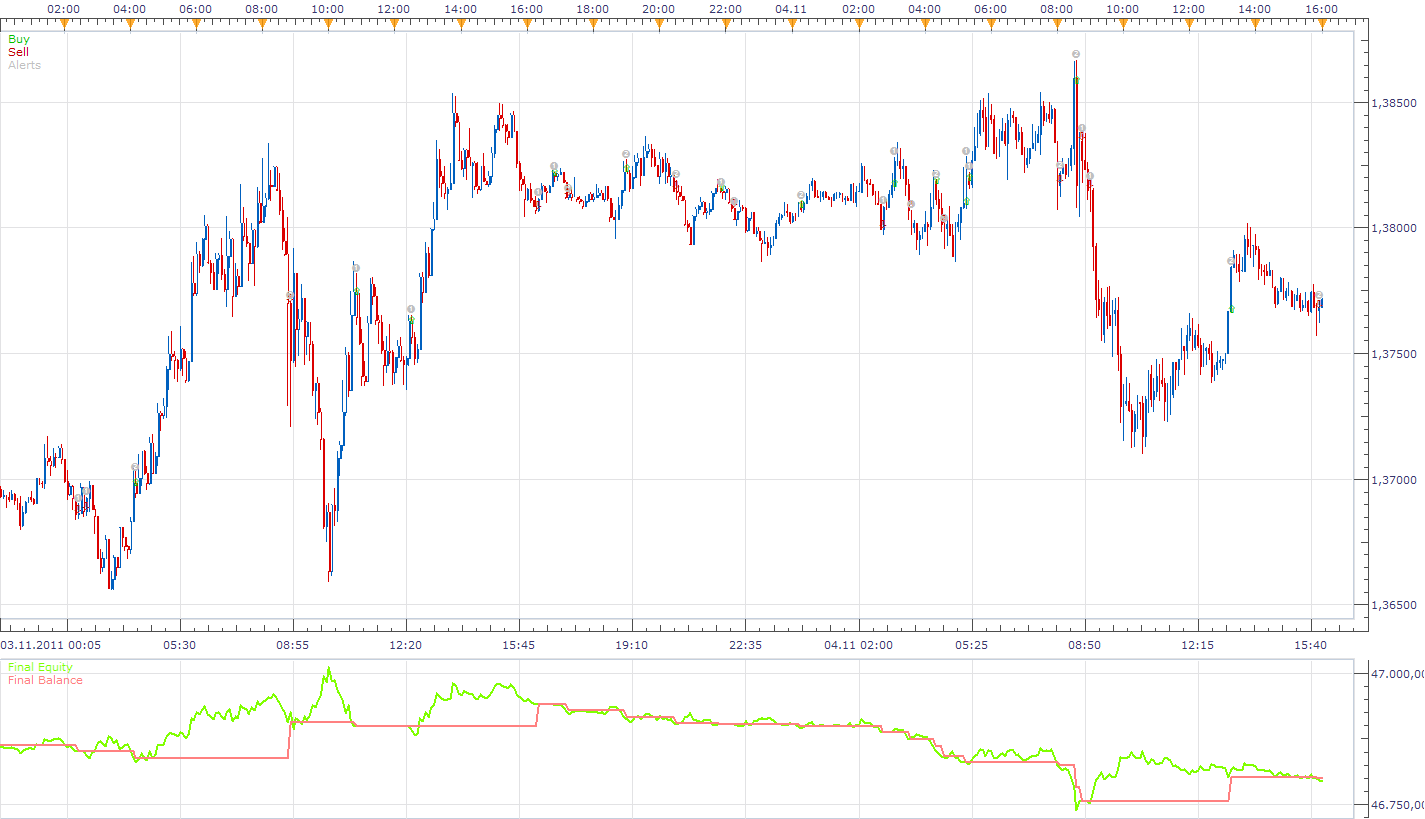Click the 19:10 bottom axis label

(x=632, y=645)
